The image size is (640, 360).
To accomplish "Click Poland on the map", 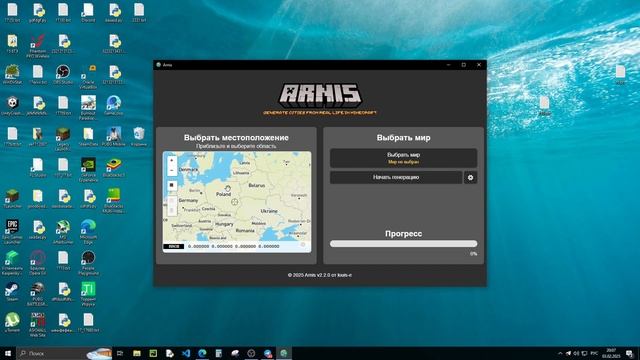I will point(223,194).
